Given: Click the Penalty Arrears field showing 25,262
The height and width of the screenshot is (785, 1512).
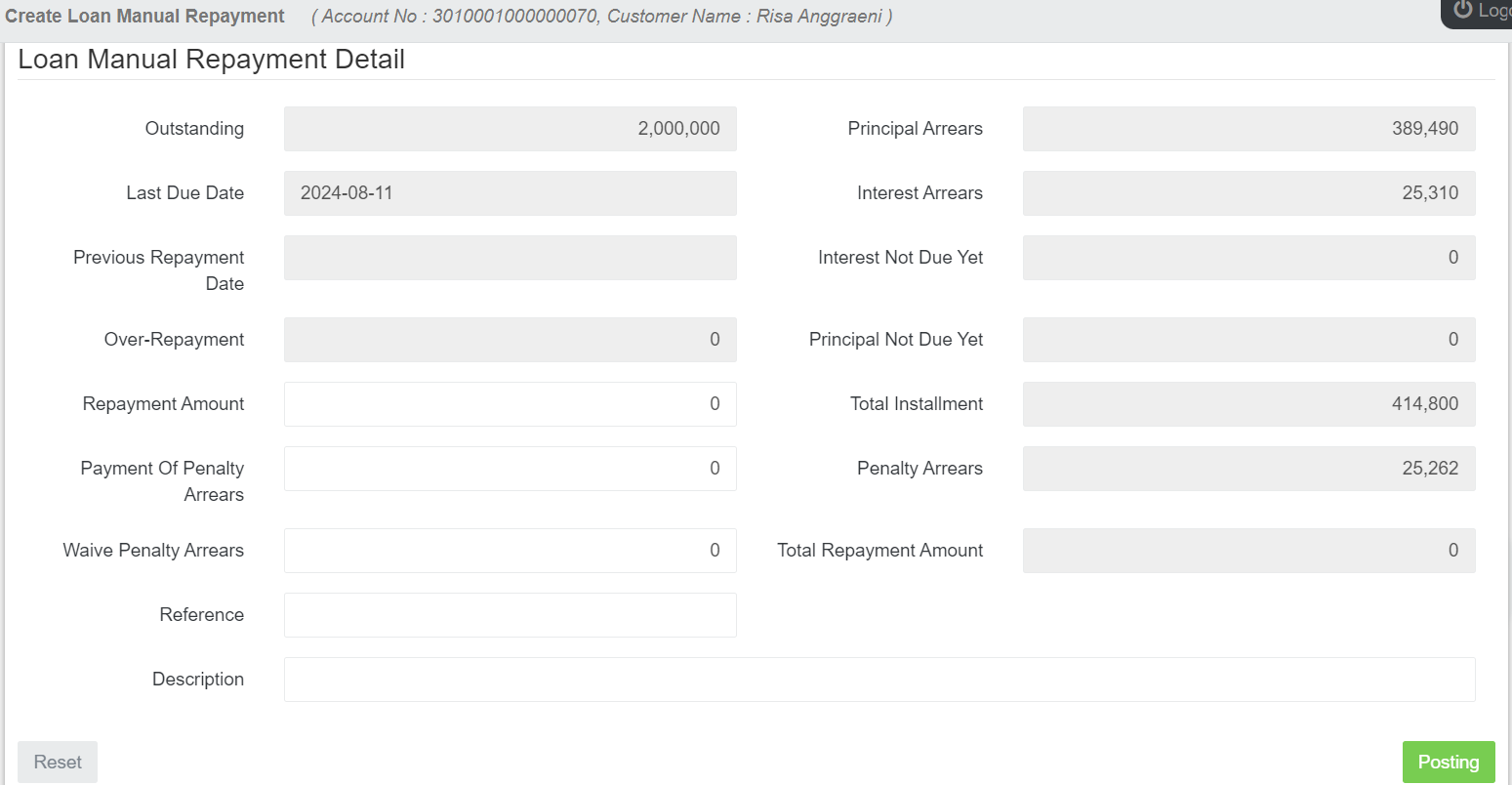Looking at the screenshot, I should click(x=1248, y=469).
